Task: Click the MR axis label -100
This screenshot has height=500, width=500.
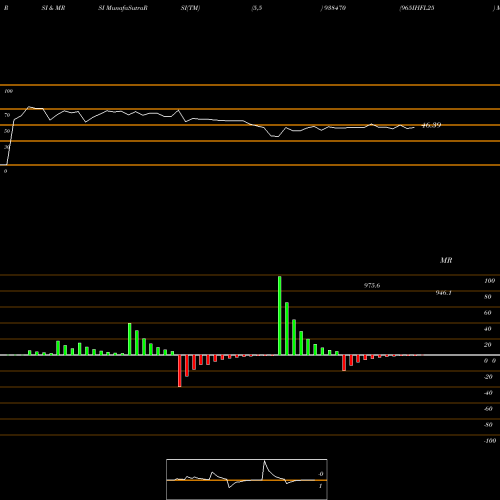Action: point(490,441)
